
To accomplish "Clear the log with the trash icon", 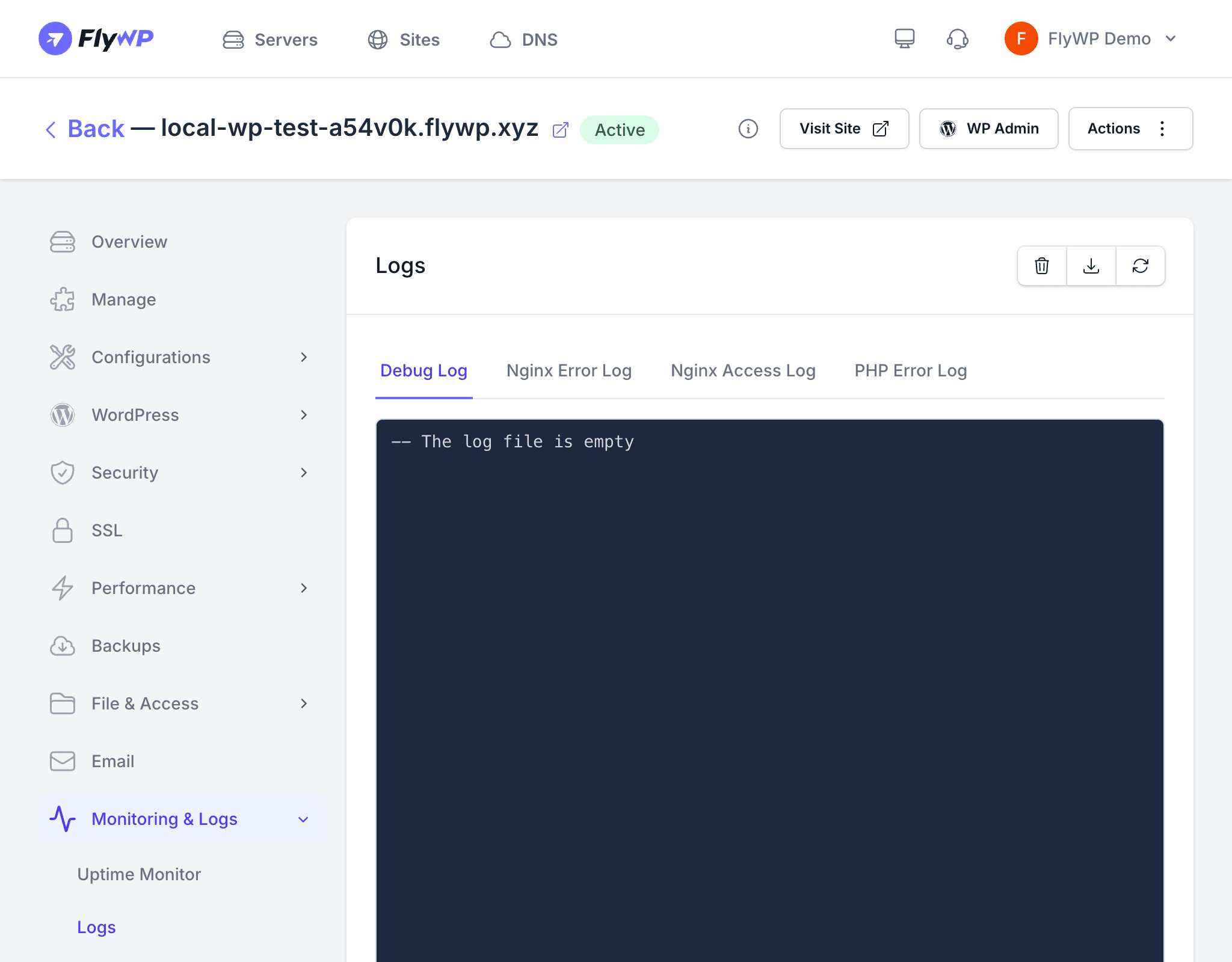I will (1042, 266).
